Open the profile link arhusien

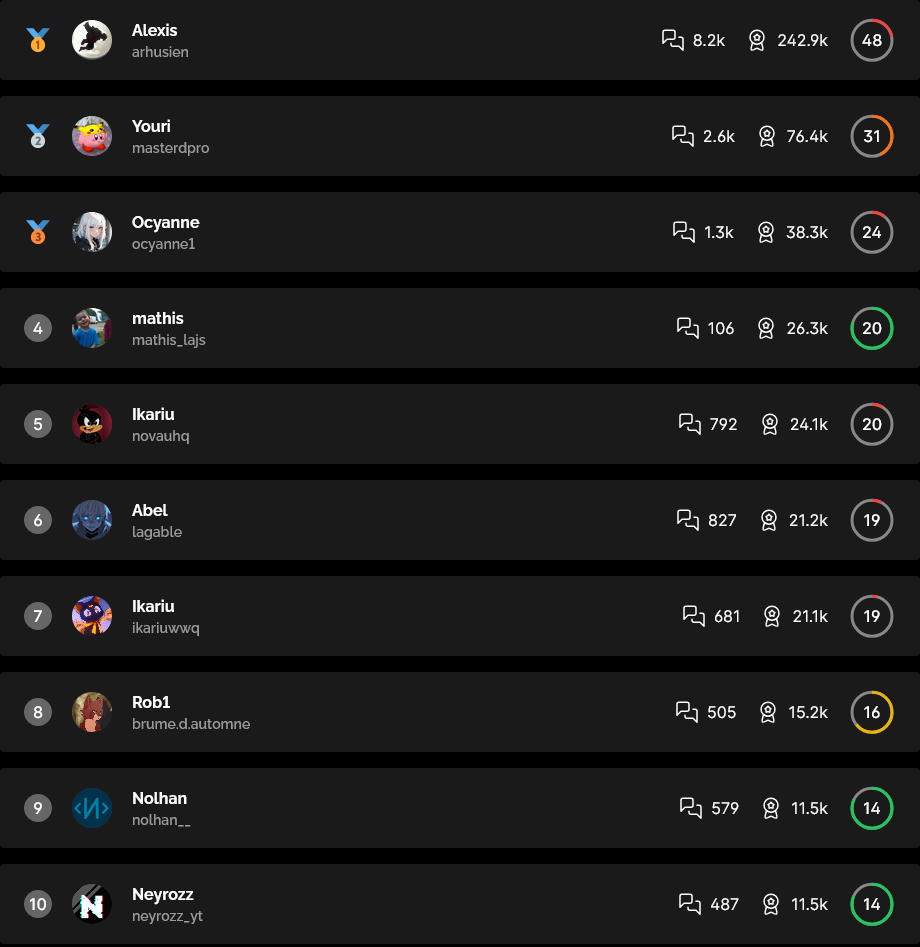[160, 52]
